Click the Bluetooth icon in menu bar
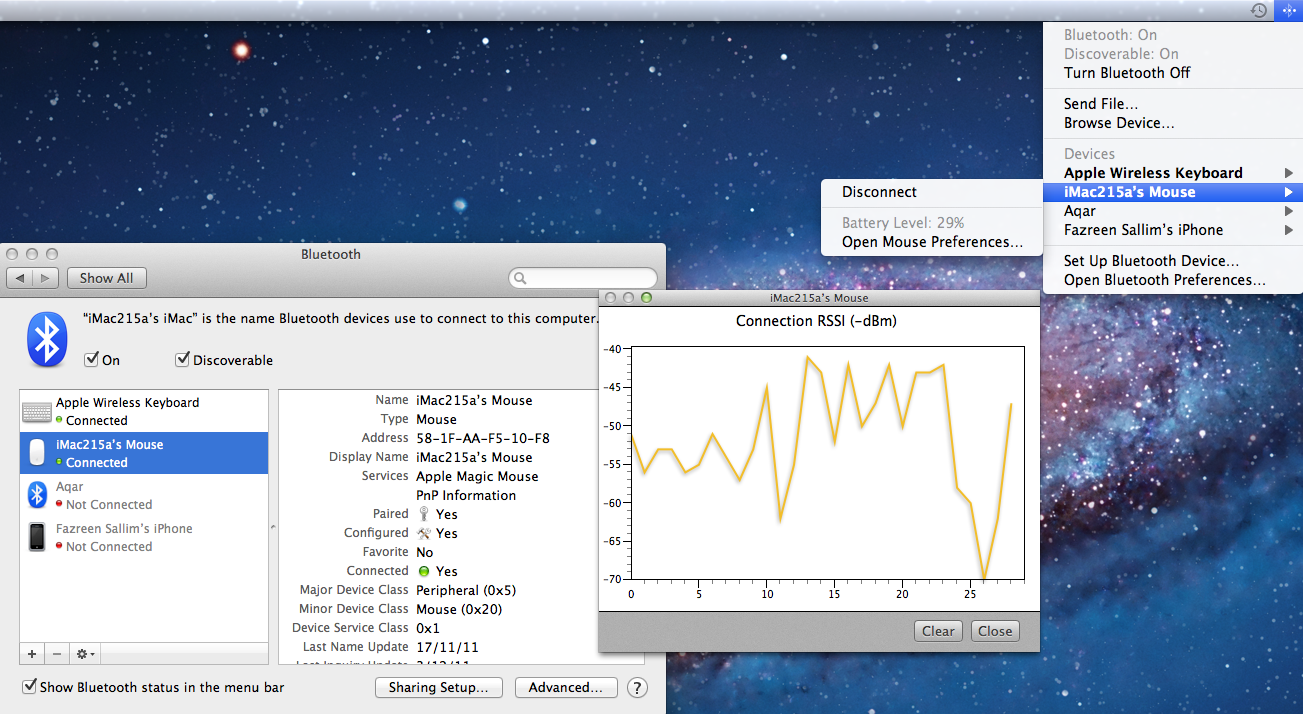The width and height of the screenshot is (1303, 714). [1287, 10]
